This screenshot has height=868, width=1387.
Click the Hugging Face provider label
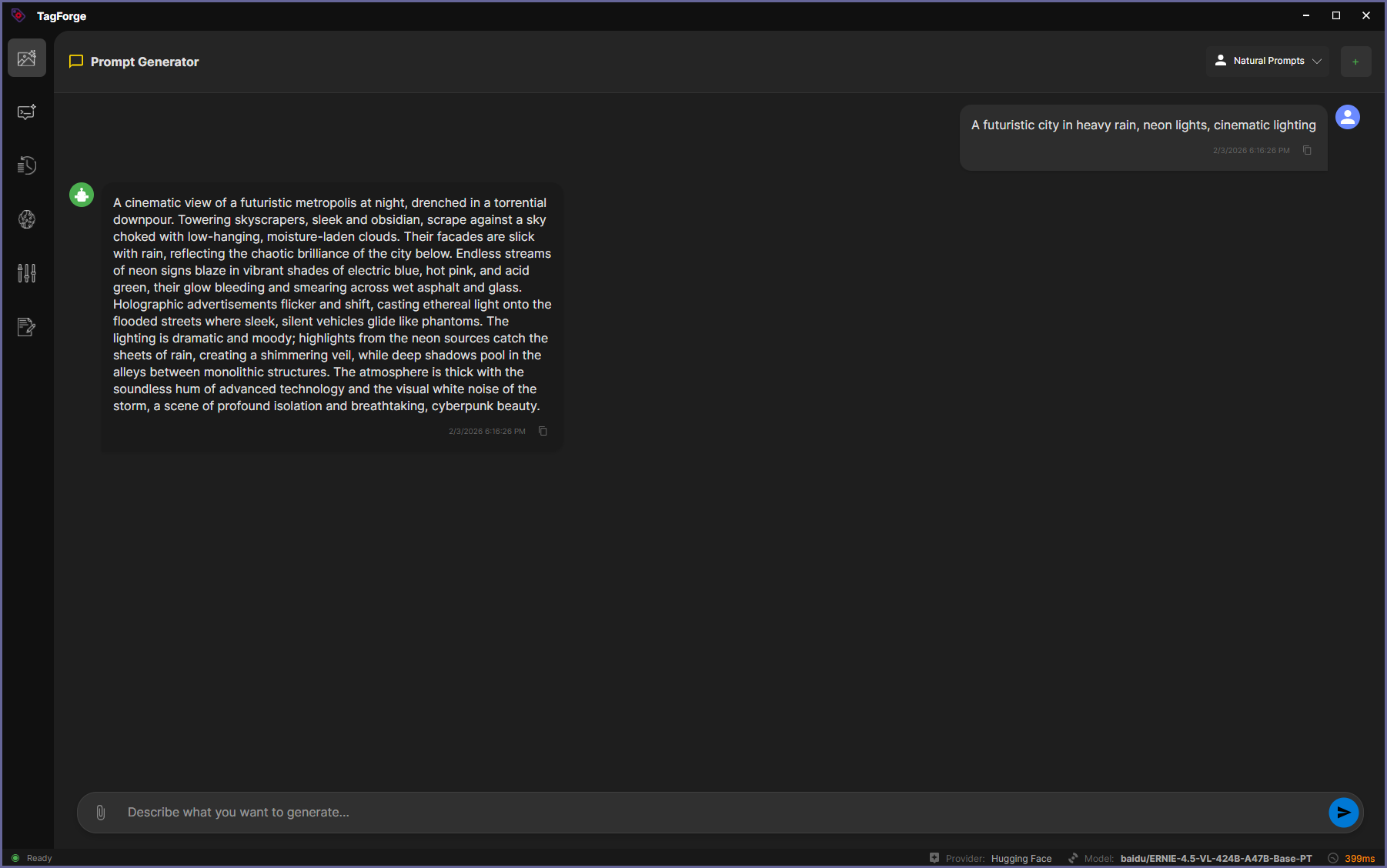pyautogui.click(x=1021, y=859)
